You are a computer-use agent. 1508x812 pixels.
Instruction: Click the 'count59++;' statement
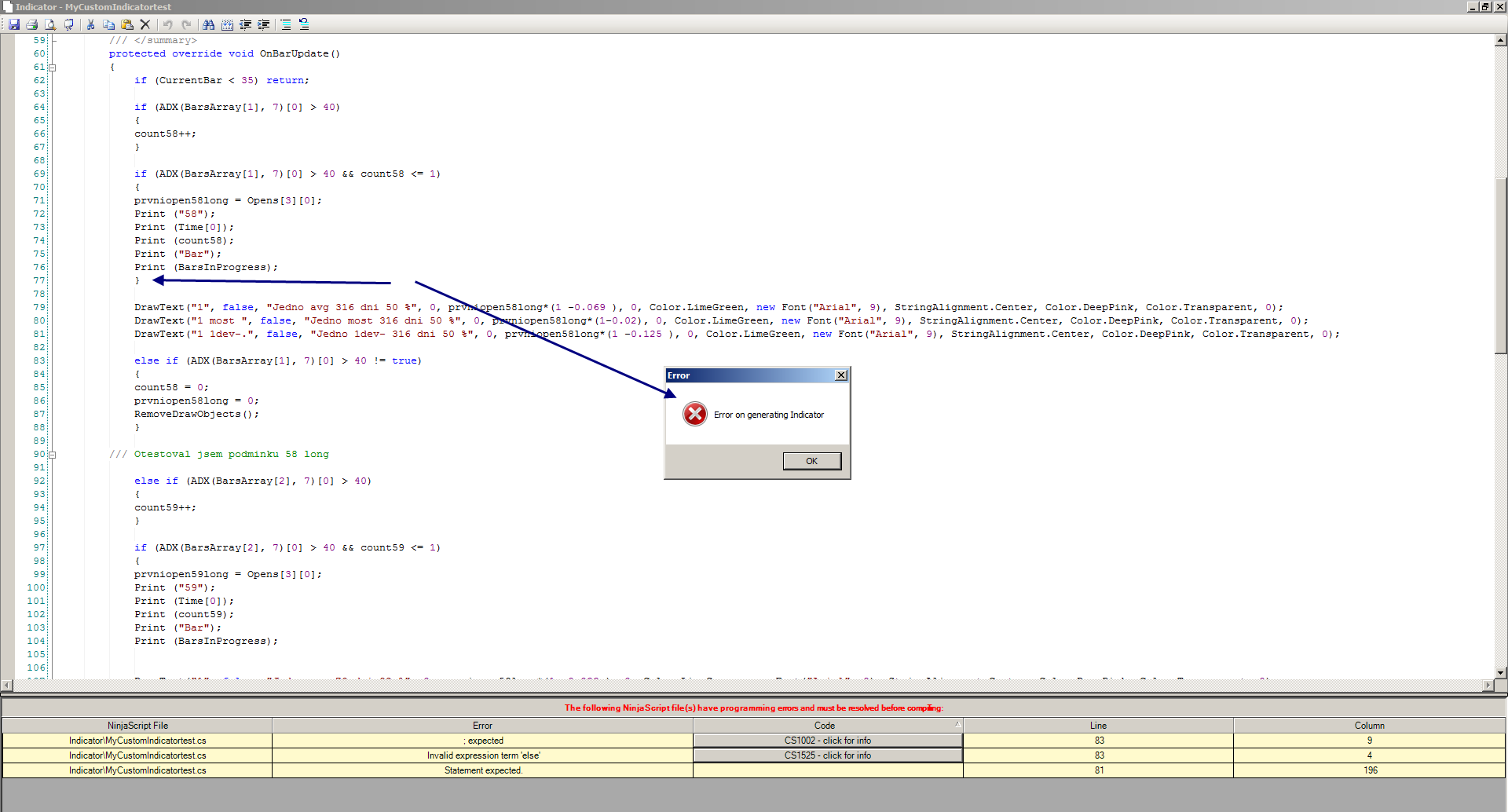(165, 507)
